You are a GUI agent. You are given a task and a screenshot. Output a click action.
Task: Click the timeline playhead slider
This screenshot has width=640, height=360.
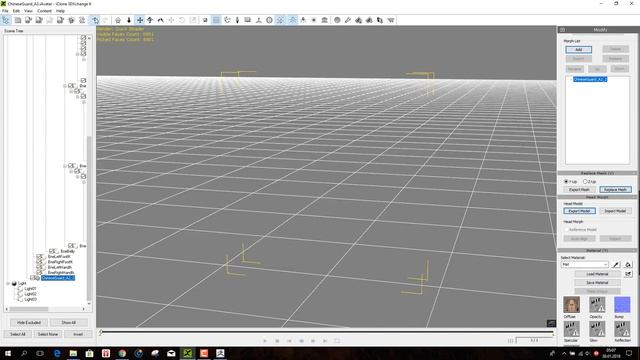pos(101,333)
